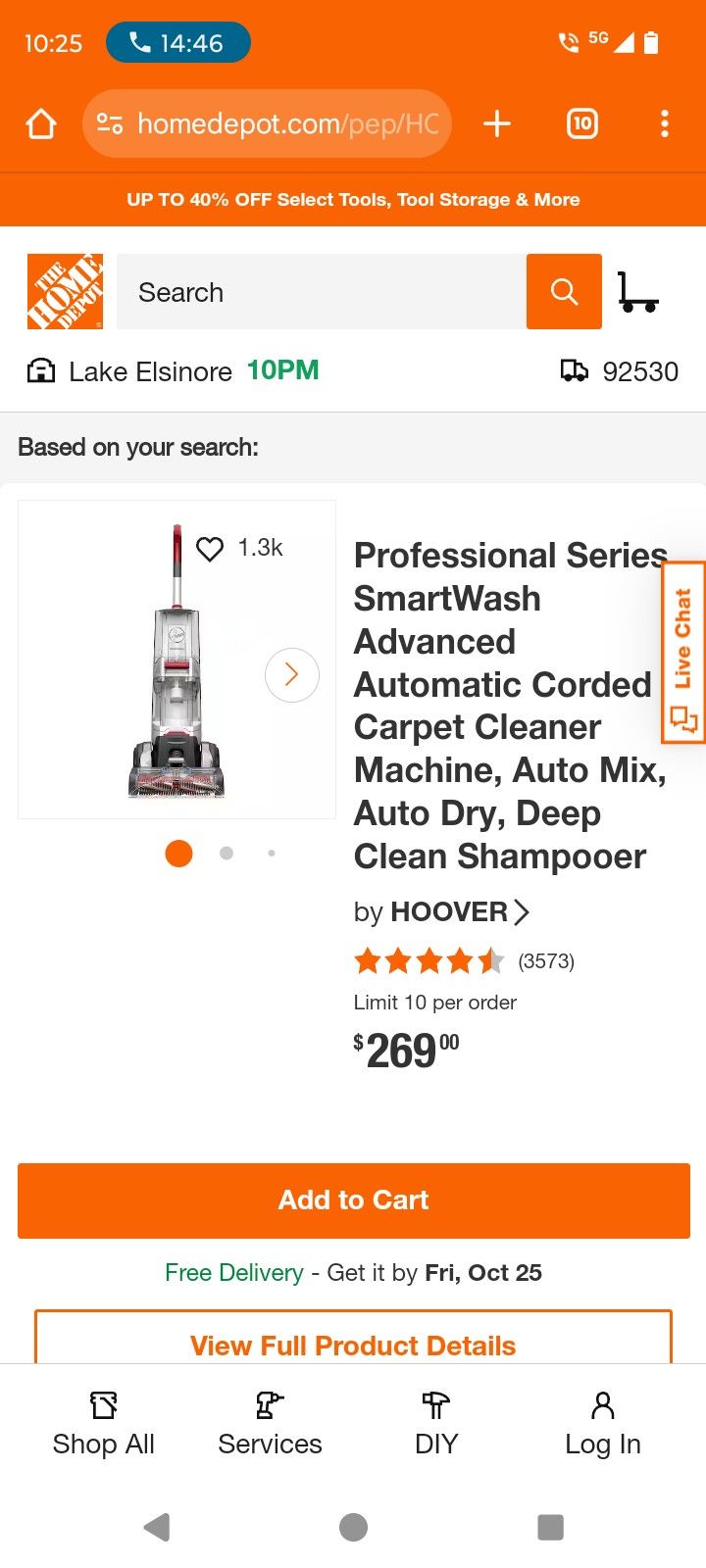
Task: Open the DIY tab
Action: tap(436, 1424)
